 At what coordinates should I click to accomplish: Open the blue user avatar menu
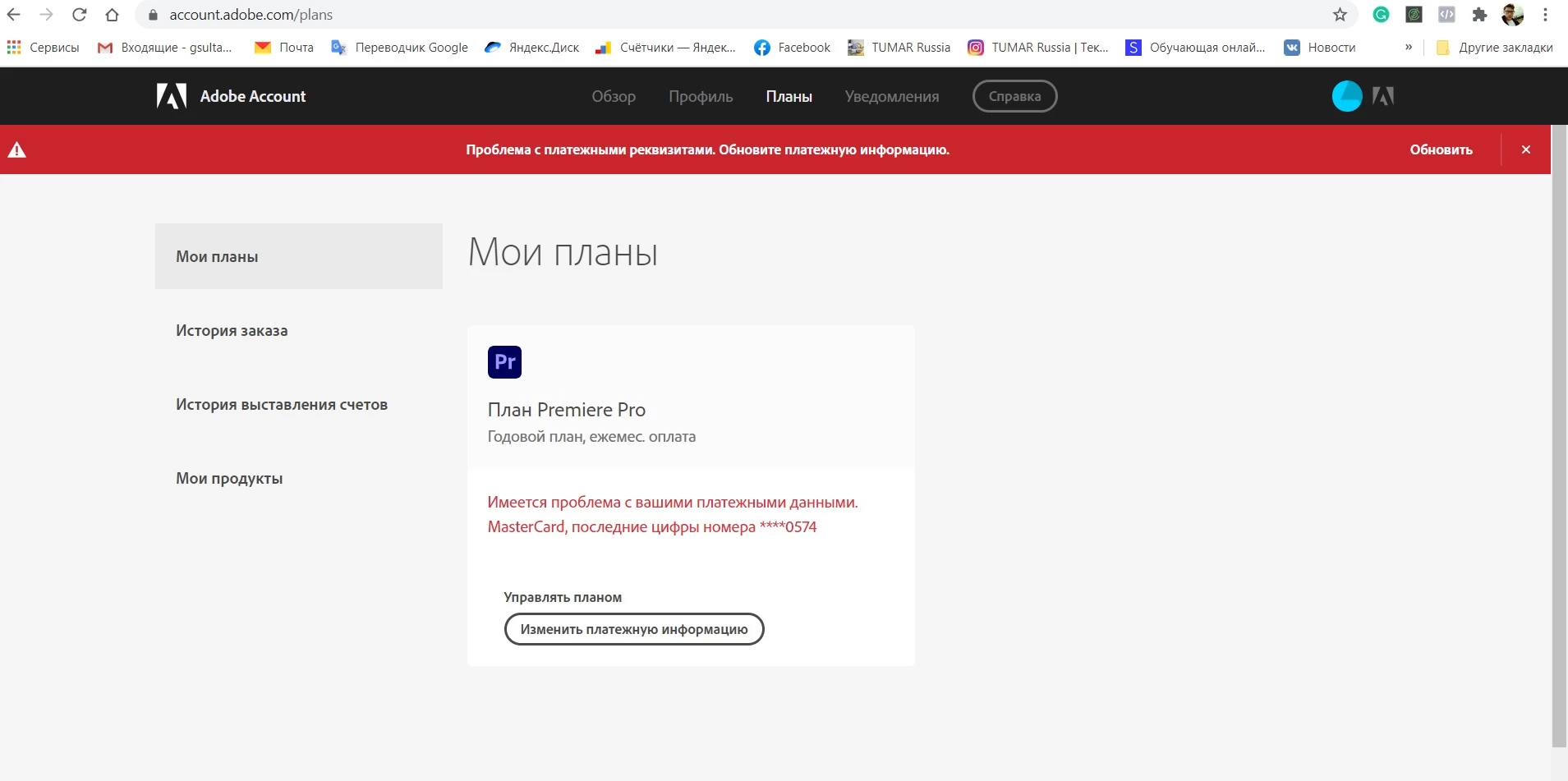[x=1347, y=96]
